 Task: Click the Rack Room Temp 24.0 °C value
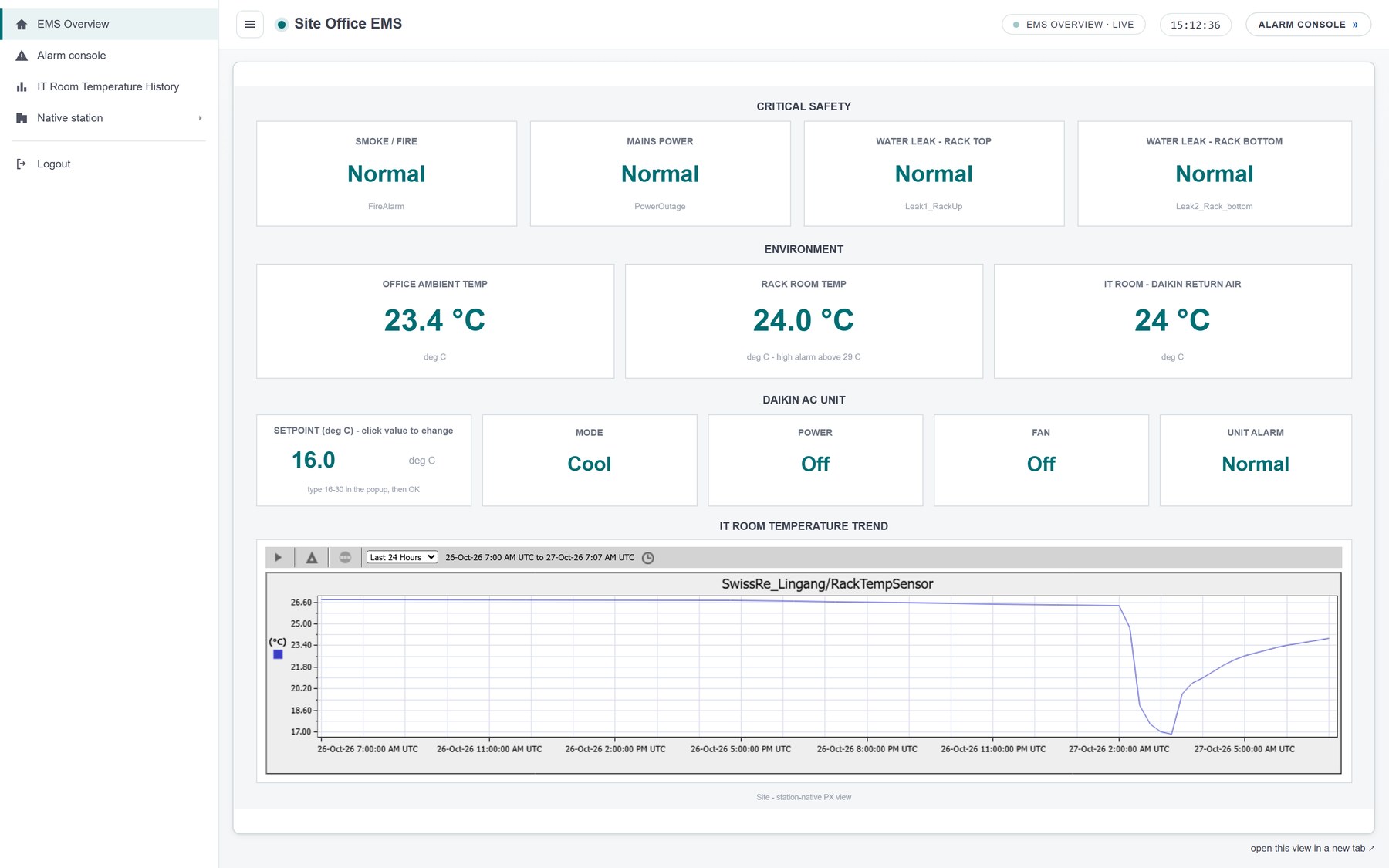pos(803,320)
